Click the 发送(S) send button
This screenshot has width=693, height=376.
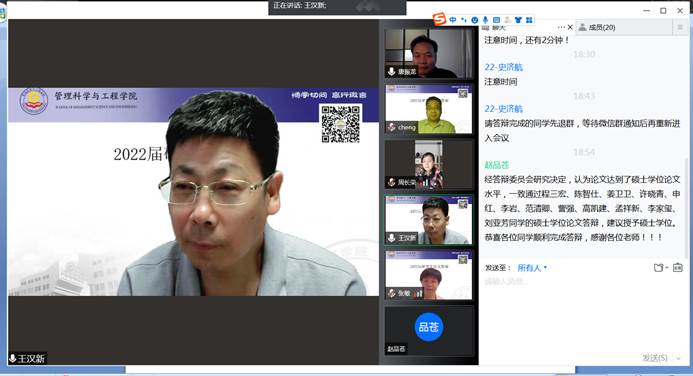pyautogui.click(x=655, y=358)
